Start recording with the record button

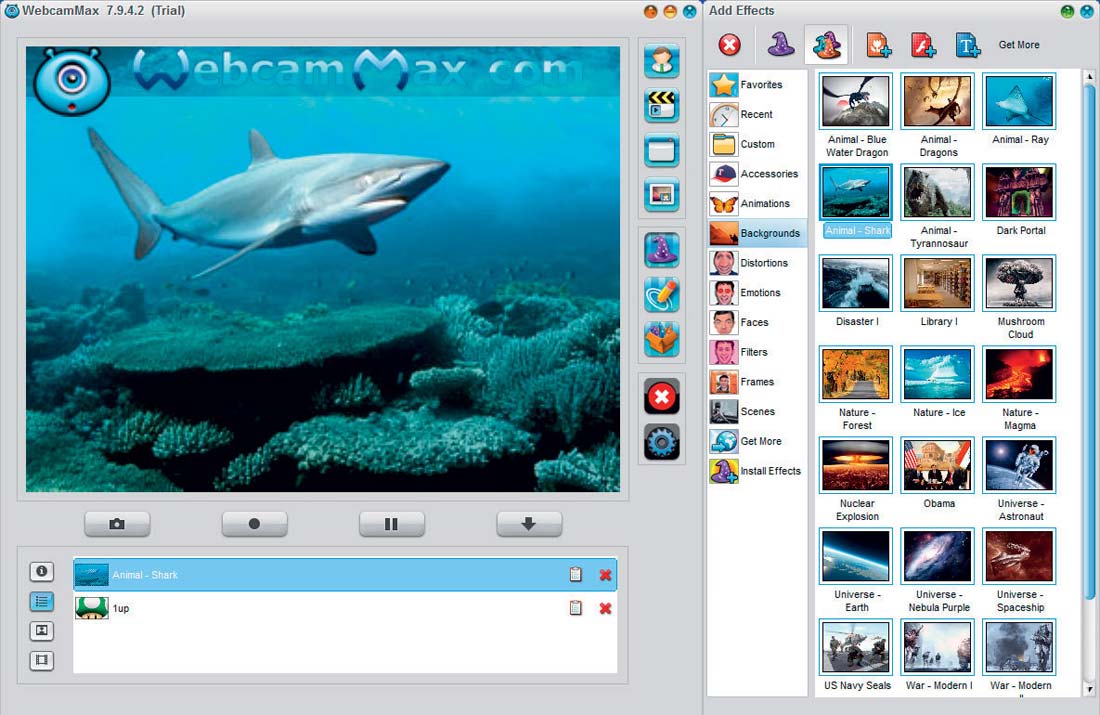(254, 524)
